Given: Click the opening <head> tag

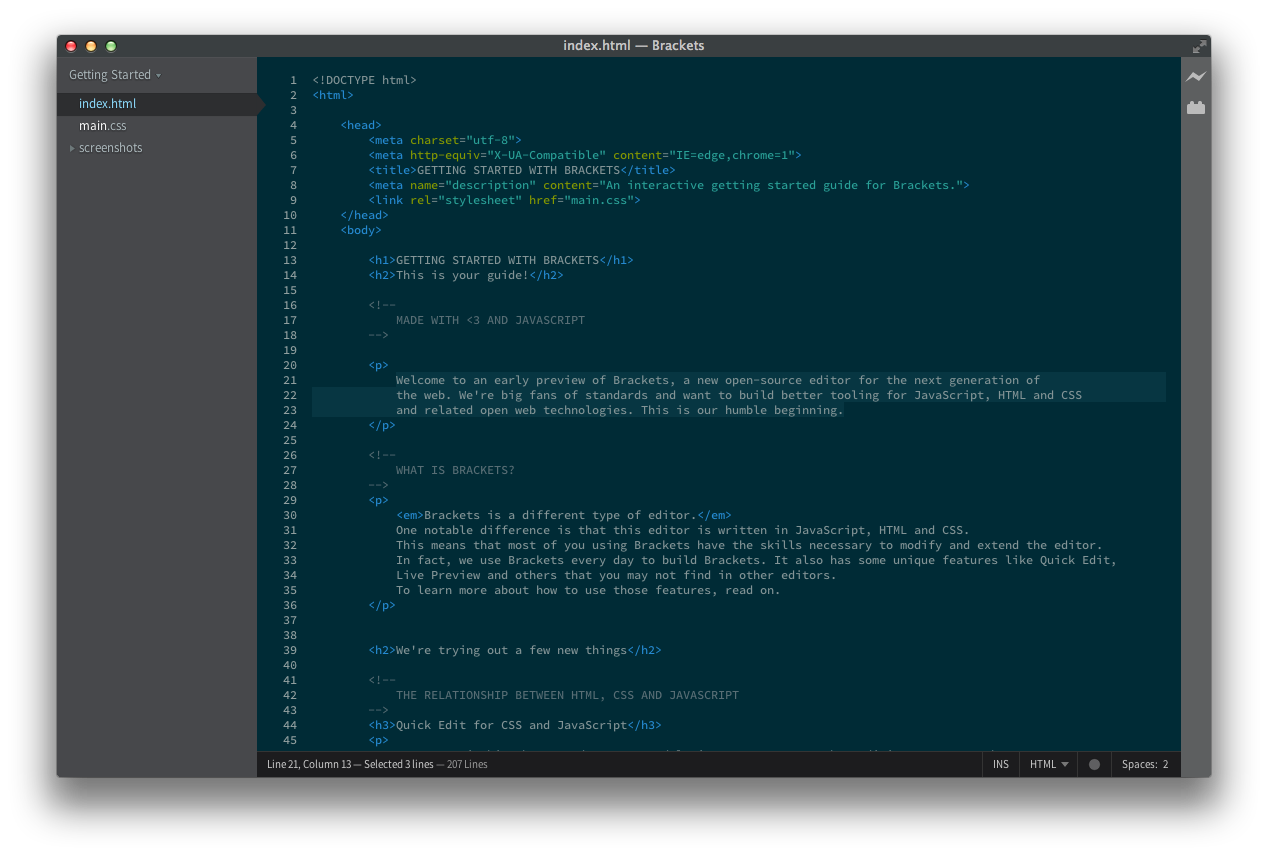Looking at the screenshot, I should click(361, 125).
